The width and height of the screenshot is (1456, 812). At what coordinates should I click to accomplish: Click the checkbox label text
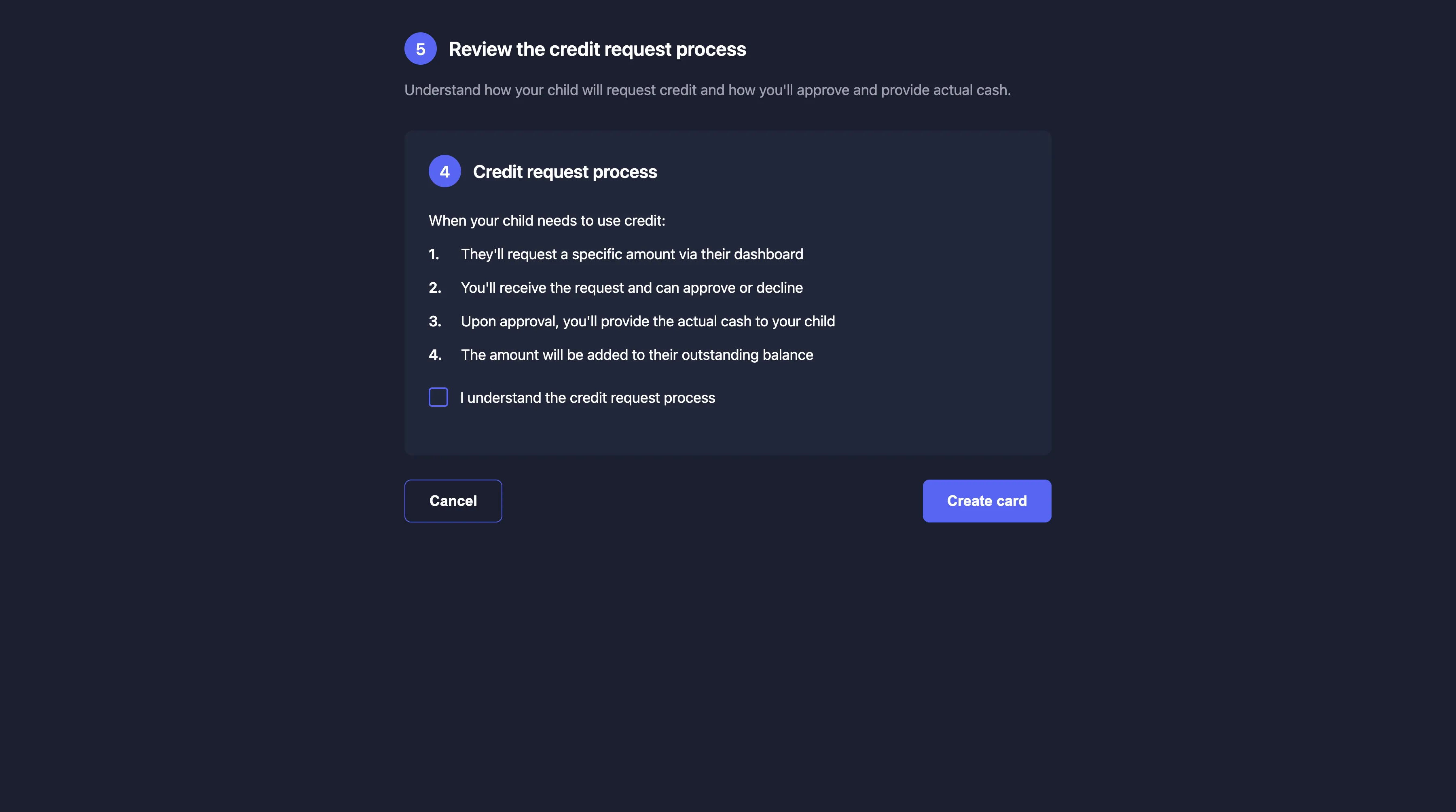click(588, 397)
